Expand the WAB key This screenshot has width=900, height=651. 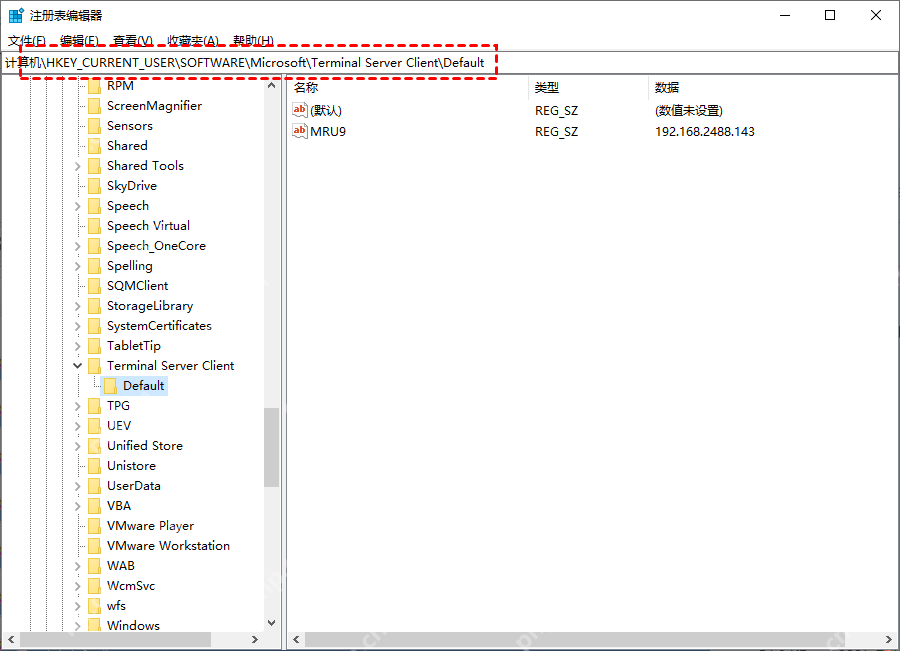[77, 566]
